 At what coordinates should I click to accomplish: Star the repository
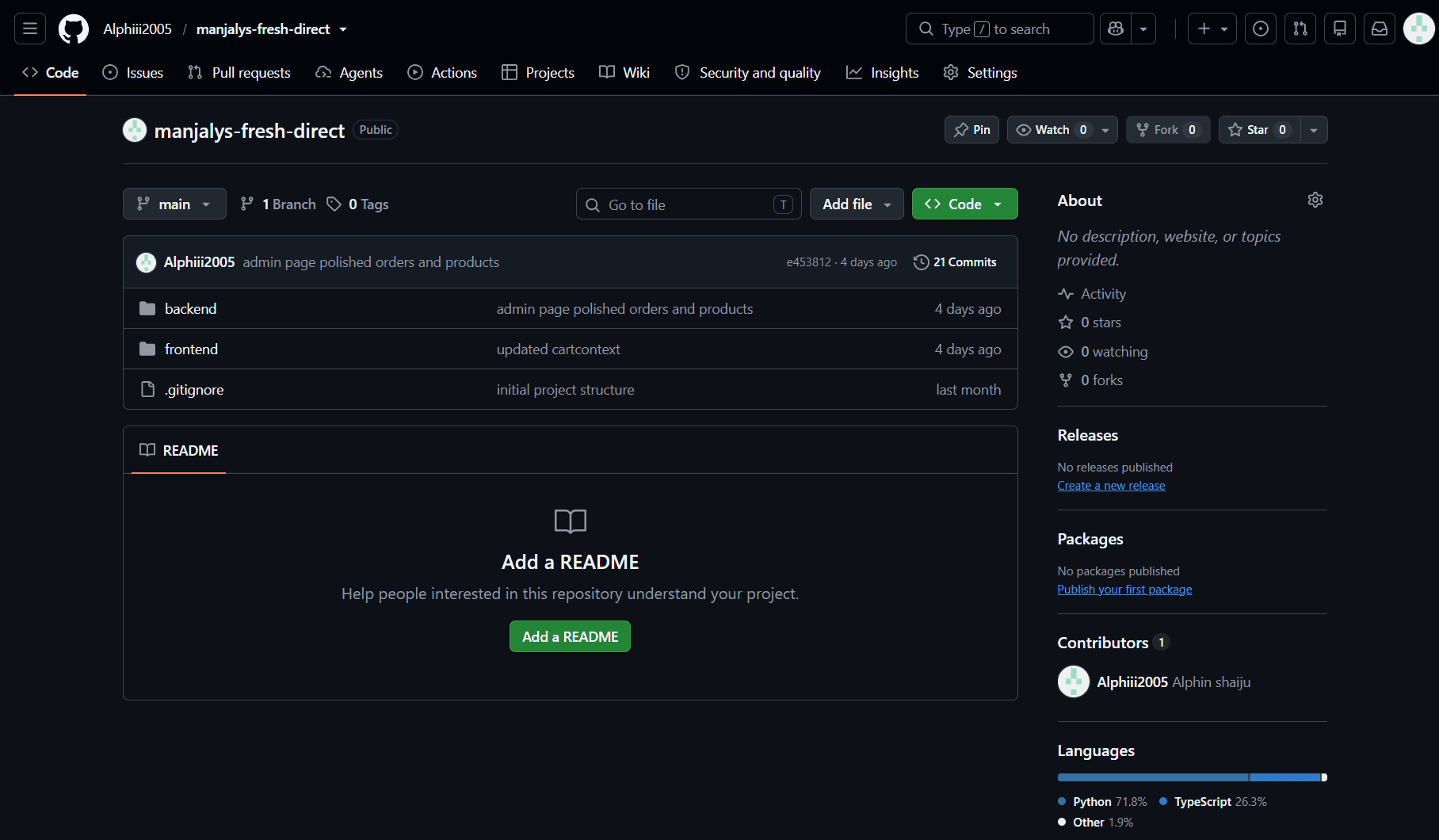pyautogui.click(x=1259, y=130)
